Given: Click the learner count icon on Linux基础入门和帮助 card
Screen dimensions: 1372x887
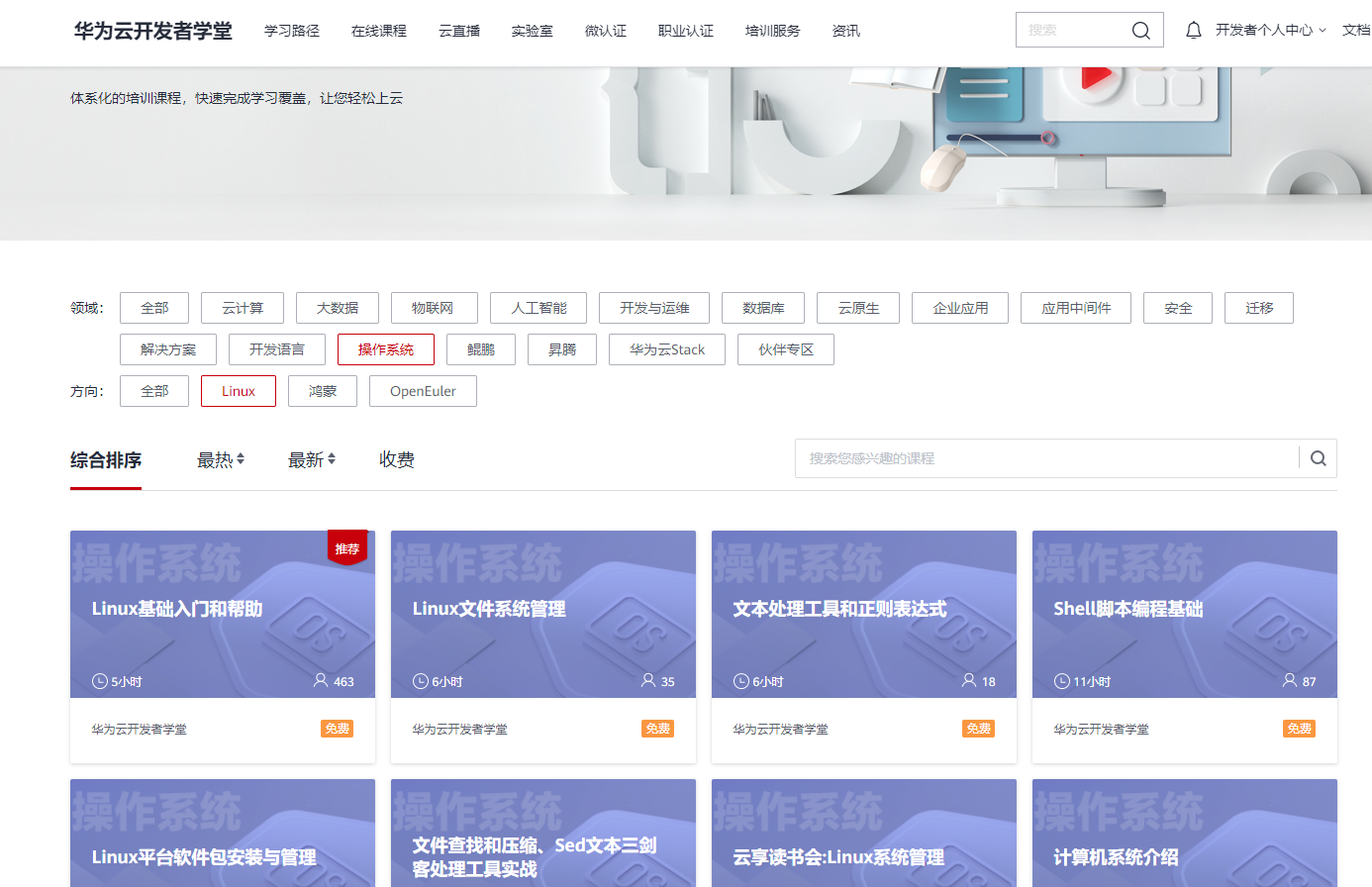Looking at the screenshot, I should click(x=321, y=680).
